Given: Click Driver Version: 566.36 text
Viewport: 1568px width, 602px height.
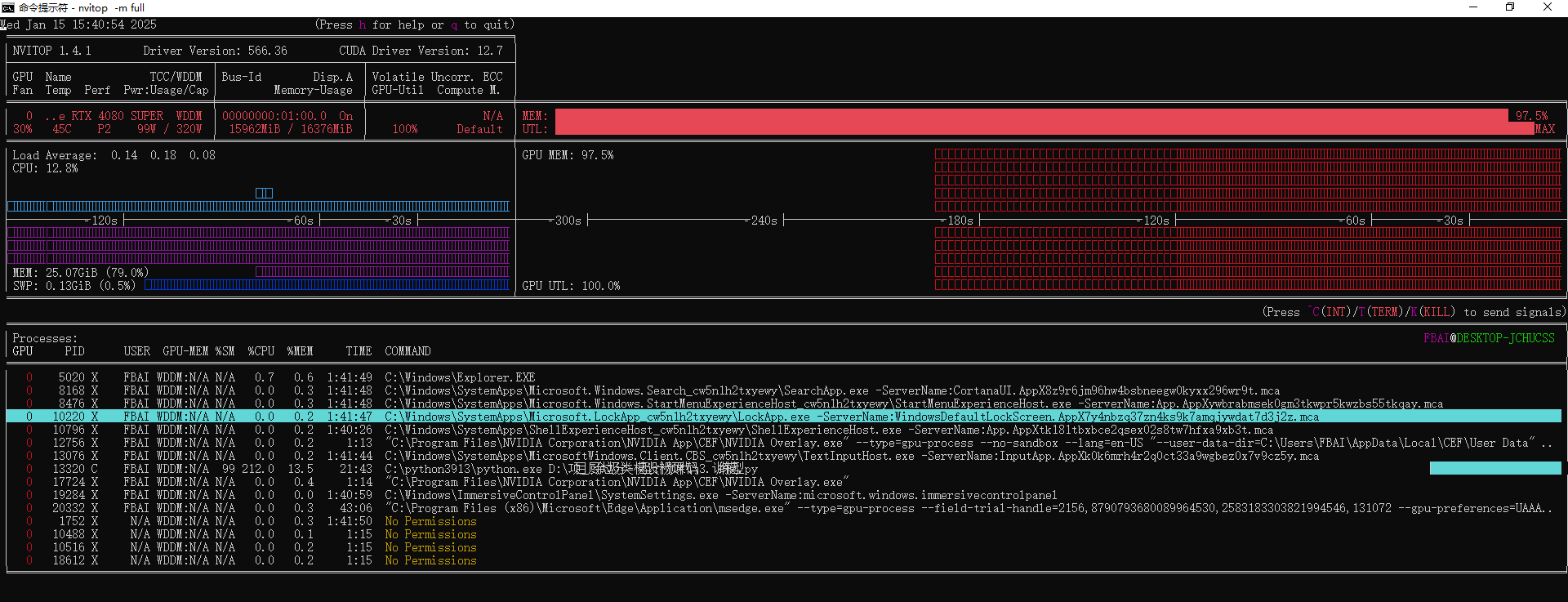Looking at the screenshot, I should (x=215, y=51).
